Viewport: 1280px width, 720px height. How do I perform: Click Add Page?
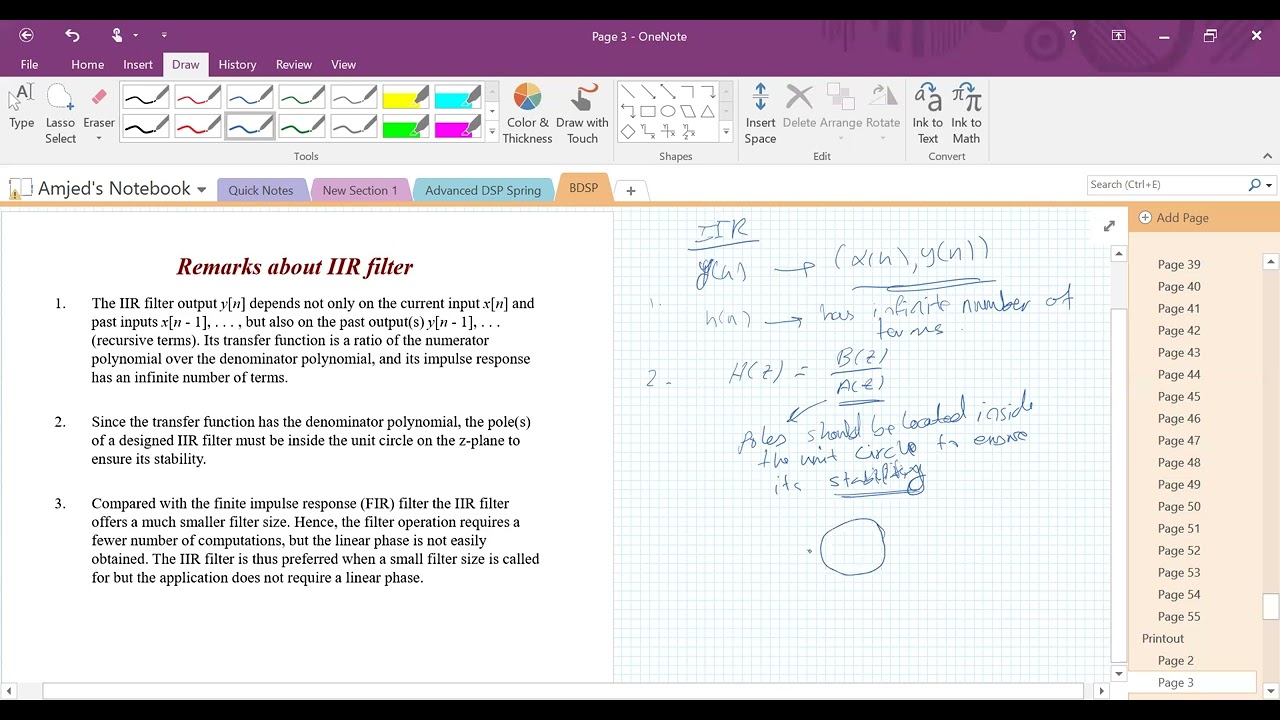point(1174,217)
